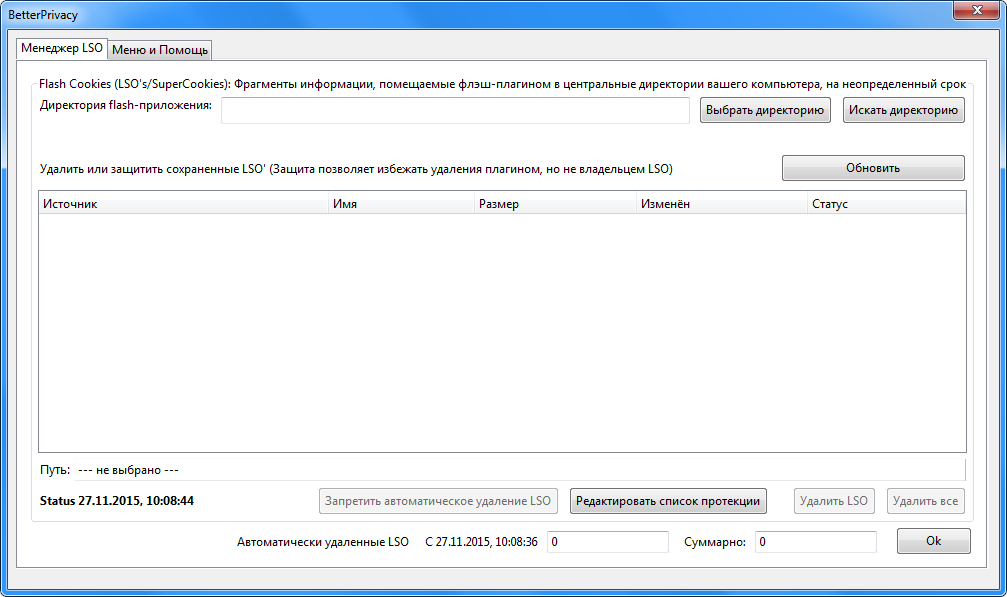The height and width of the screenshot is (597, 1007).
Task: Click the Удалить LSO button
Action: click(x=833, y=500)
